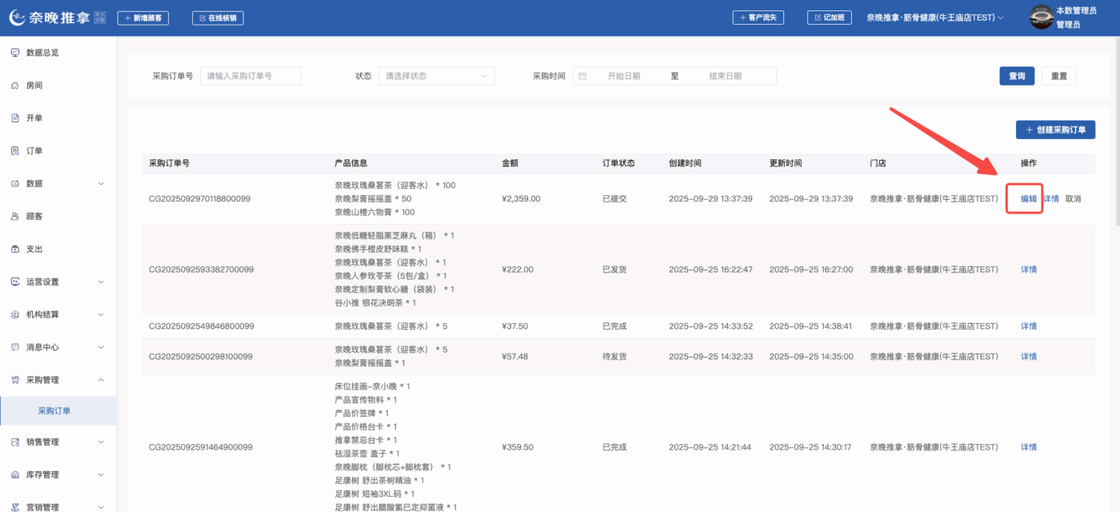Click the 运营设置 icon in sidebar
The height and width of the screenshot is (512, 1120).
coord(15,281)
